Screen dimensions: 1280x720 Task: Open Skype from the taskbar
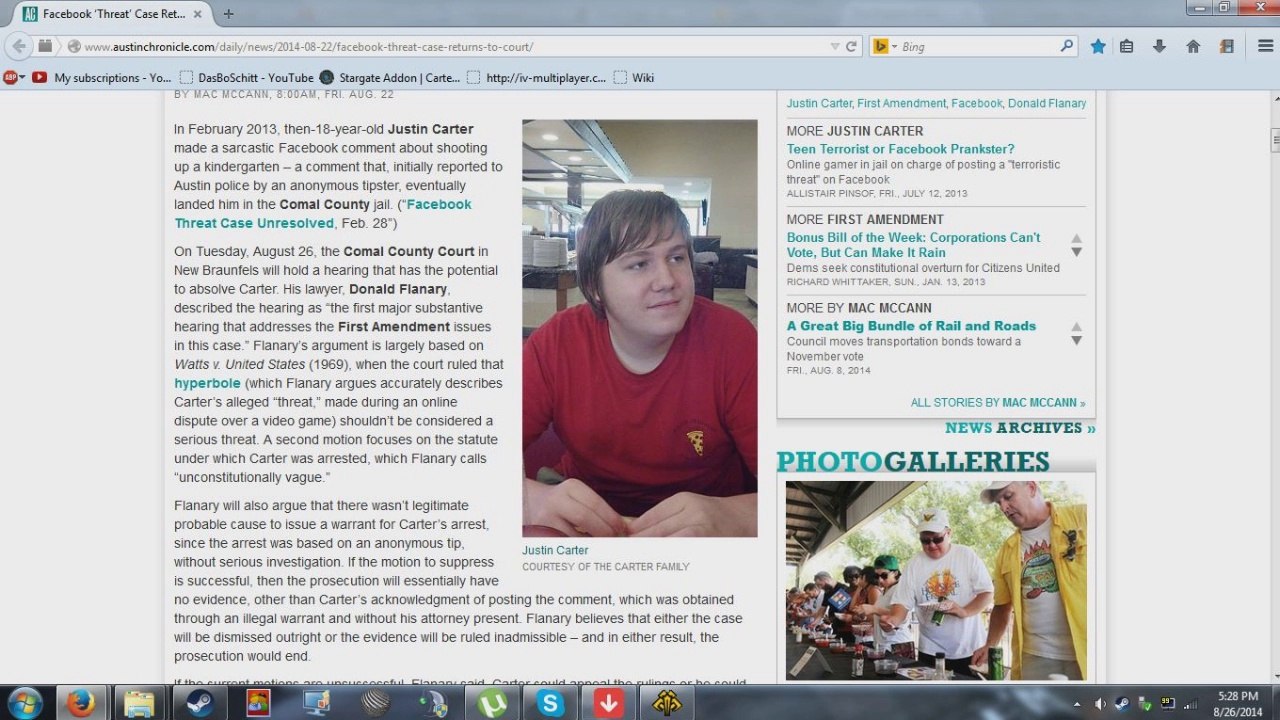click(x=550, y=703)
